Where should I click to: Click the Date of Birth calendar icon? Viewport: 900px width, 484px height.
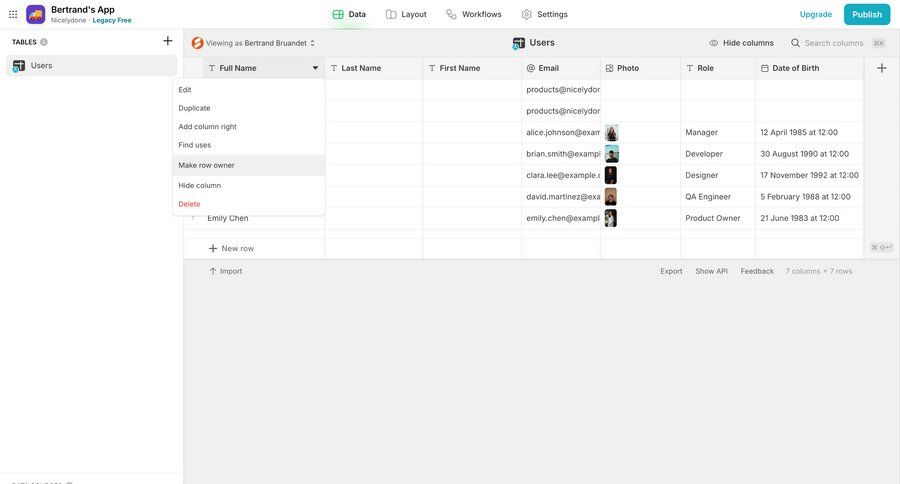[x=765, y=68]
